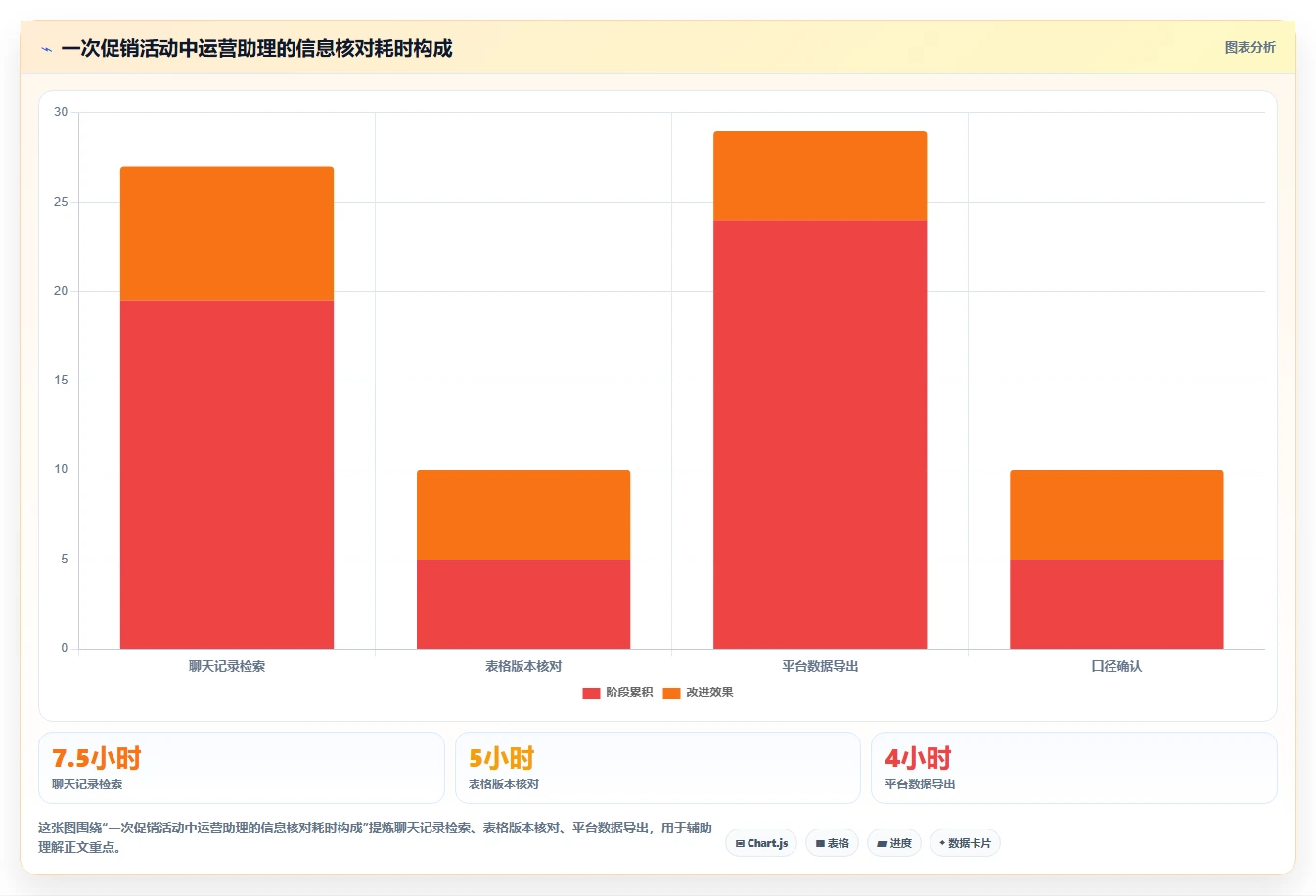Select the red segment of 平台数据导出 bar
Screen dimensions: 1316x896
(820, 434)
